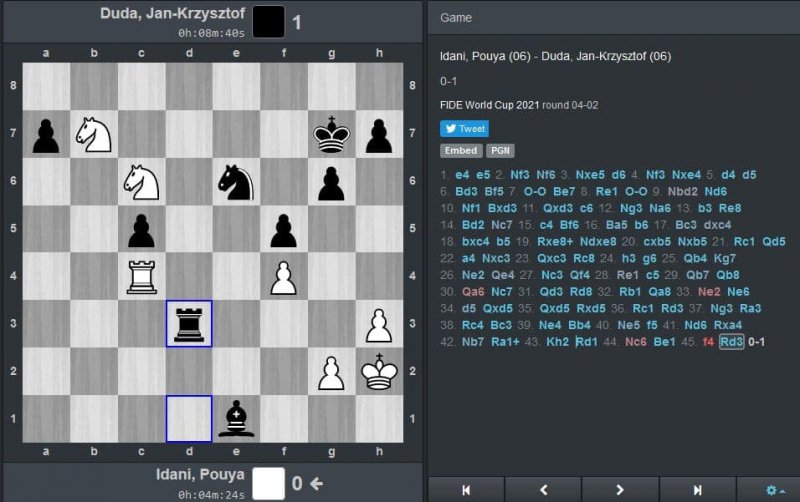Download game via PGN button
Viewport: 800px width, 502px height.
point(500,150)
